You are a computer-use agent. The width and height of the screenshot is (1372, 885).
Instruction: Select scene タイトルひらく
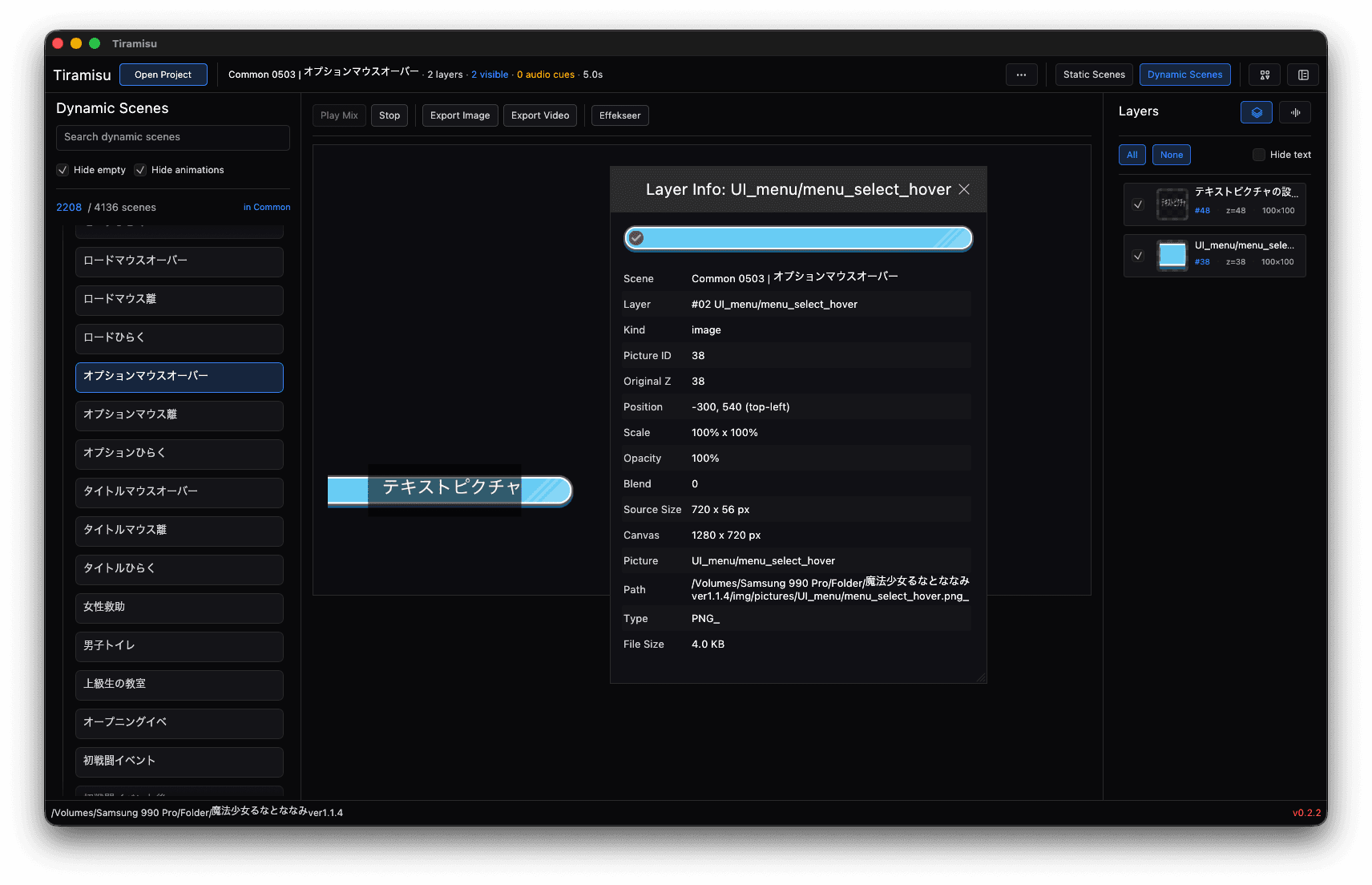[180, 569]
